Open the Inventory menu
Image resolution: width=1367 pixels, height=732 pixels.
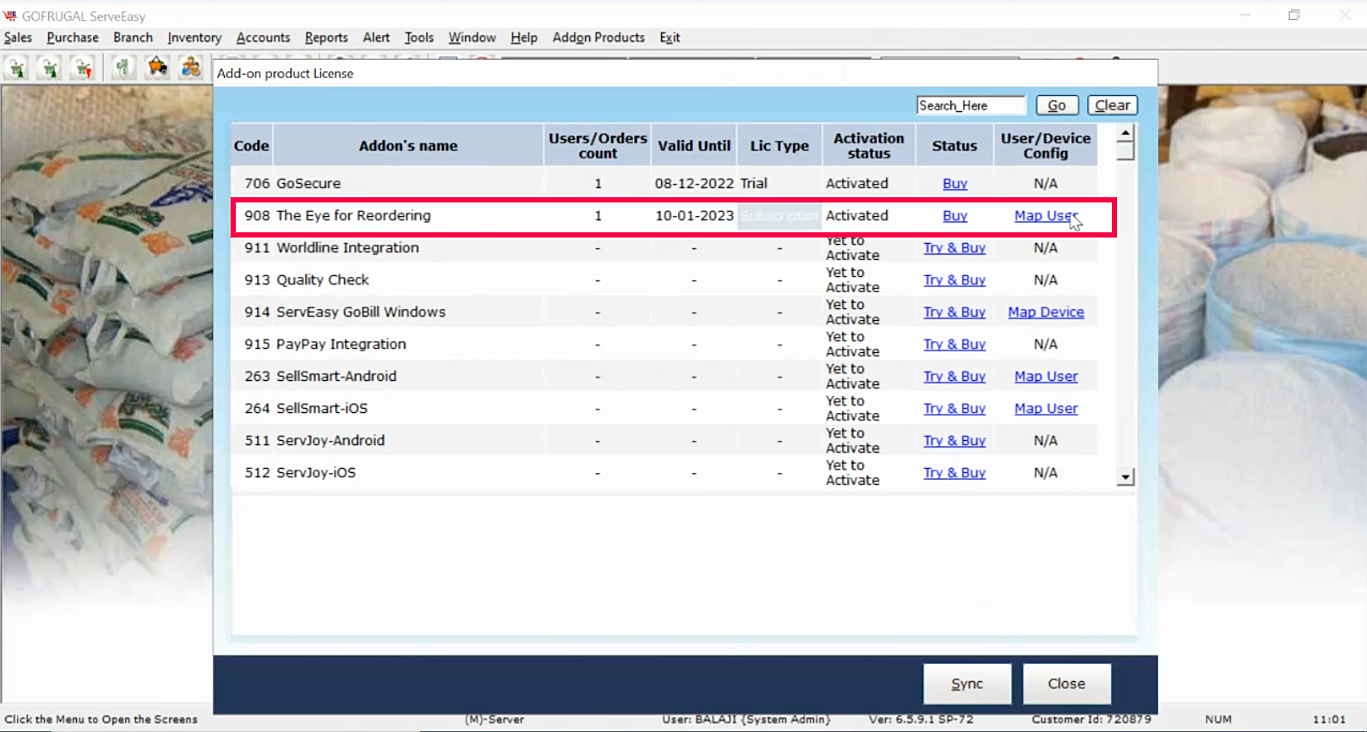pyautogui.click(x=194, y=38)
